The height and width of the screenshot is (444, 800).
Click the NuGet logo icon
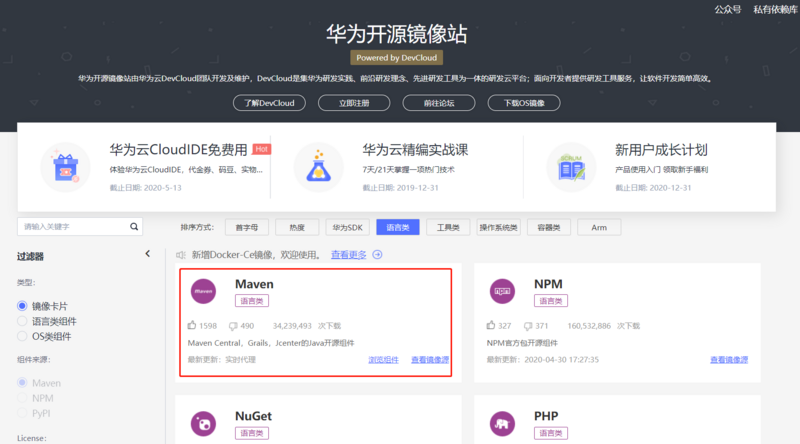click(x=203, y=424)
